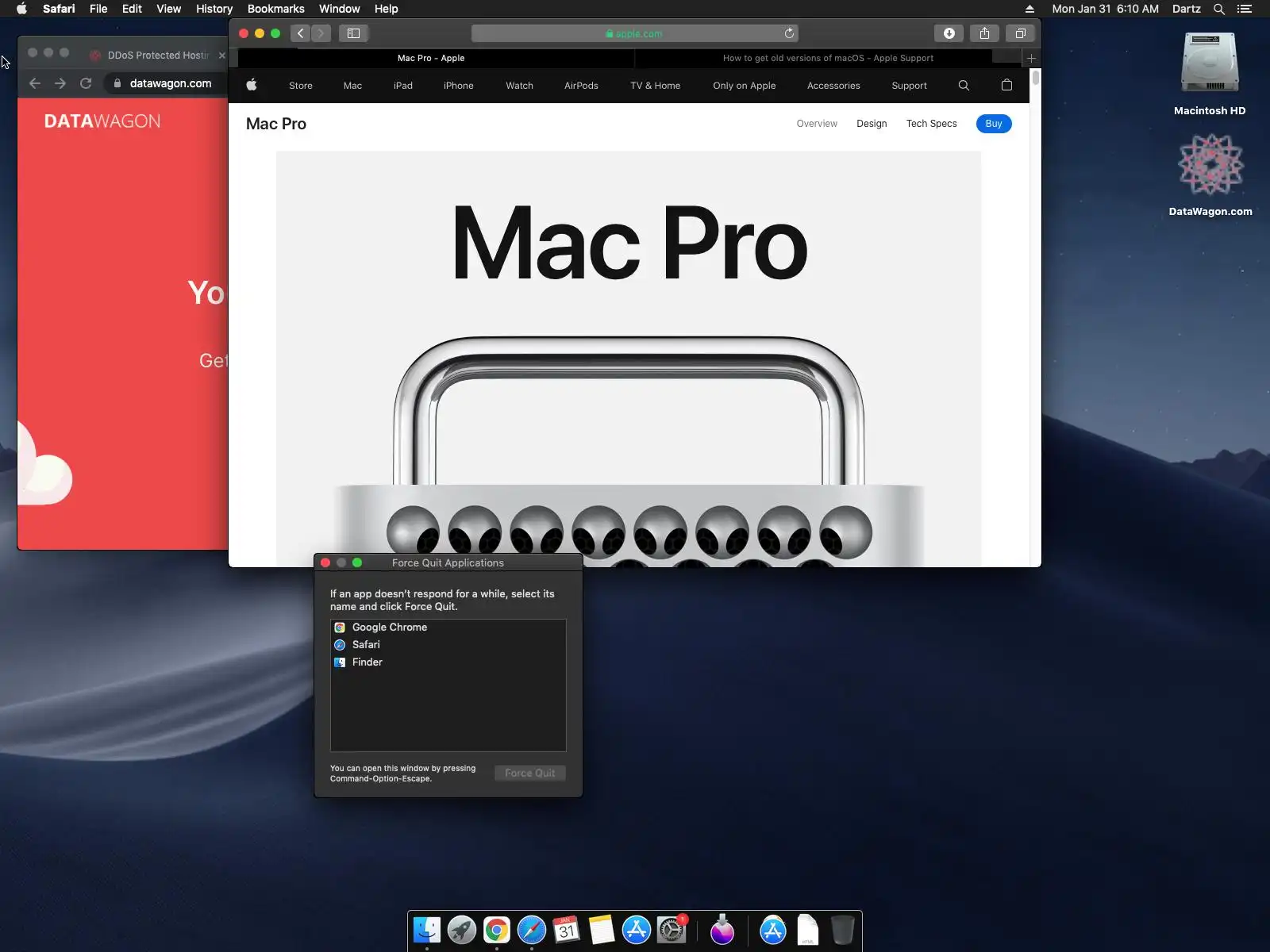Reload the apple.com page in Safari

tap(789, 33)
